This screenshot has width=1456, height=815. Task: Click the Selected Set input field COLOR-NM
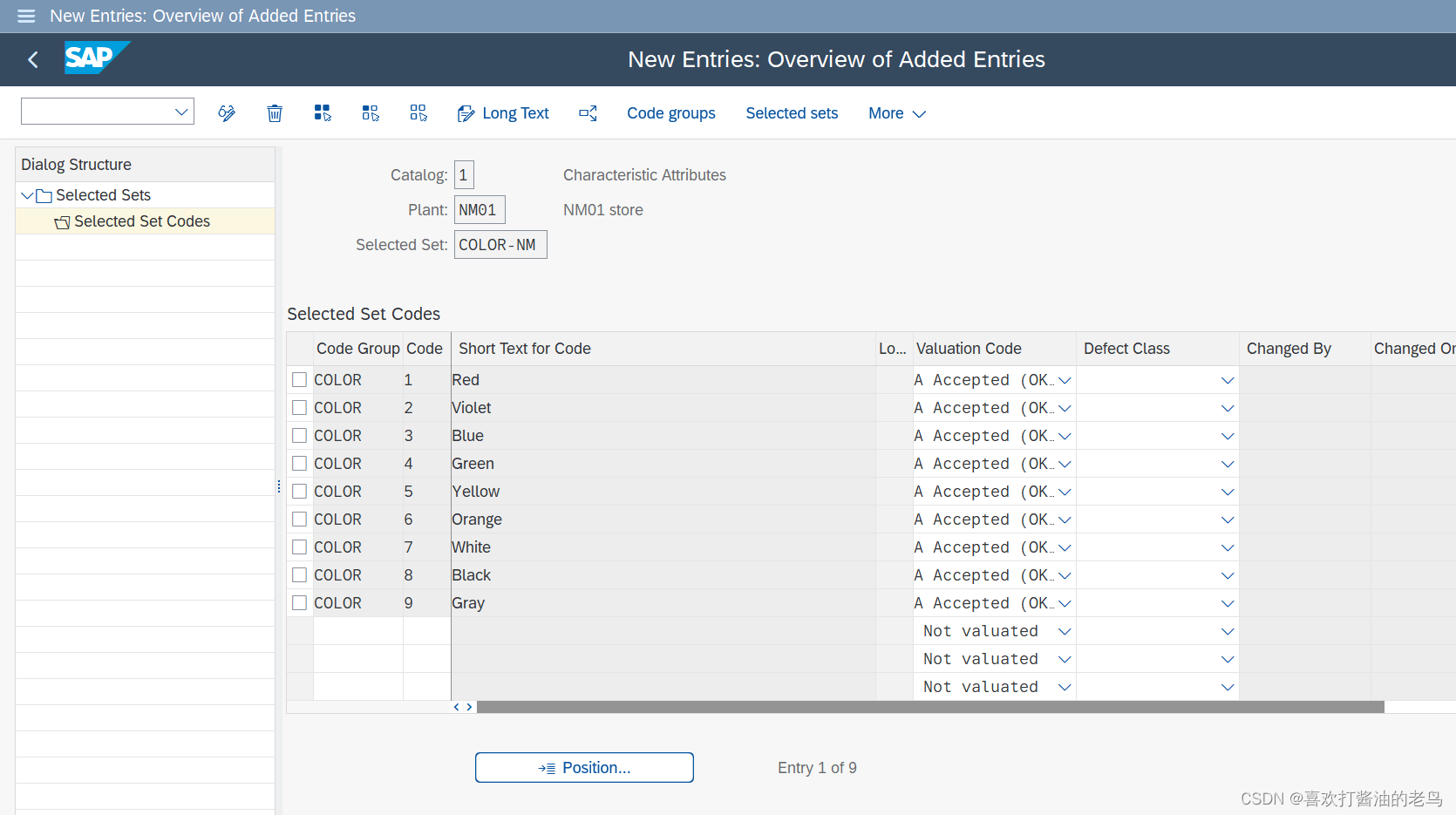point(500,244)
